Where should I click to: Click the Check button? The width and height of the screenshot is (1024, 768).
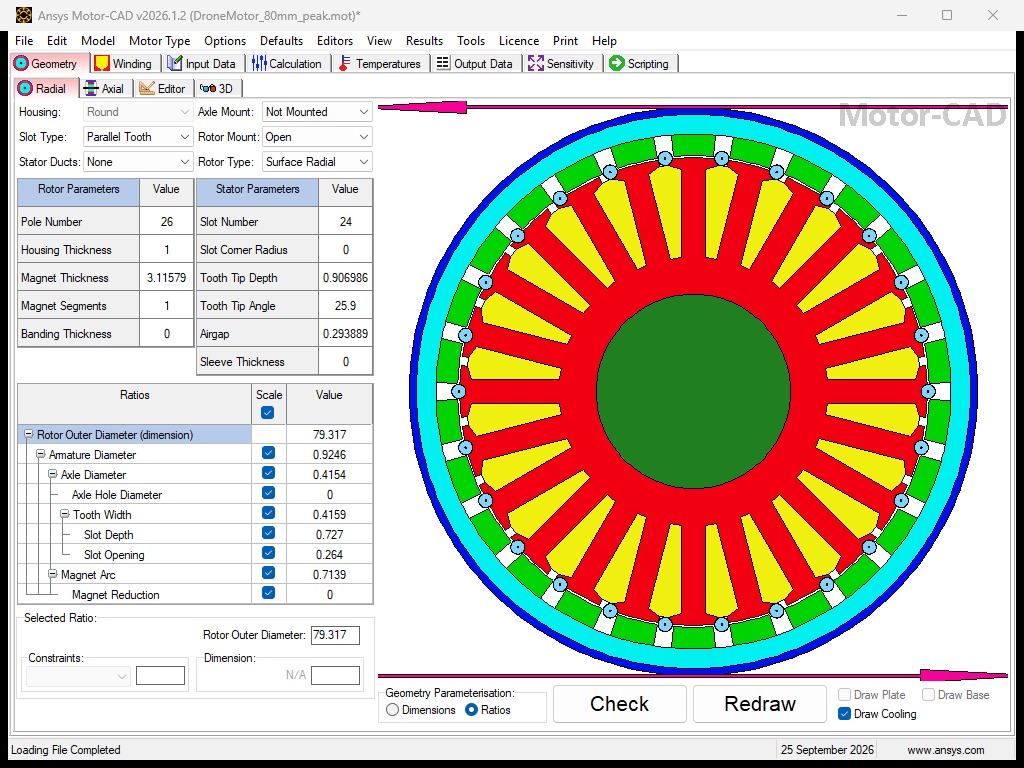pyautogui.click(x=620, y=704)
